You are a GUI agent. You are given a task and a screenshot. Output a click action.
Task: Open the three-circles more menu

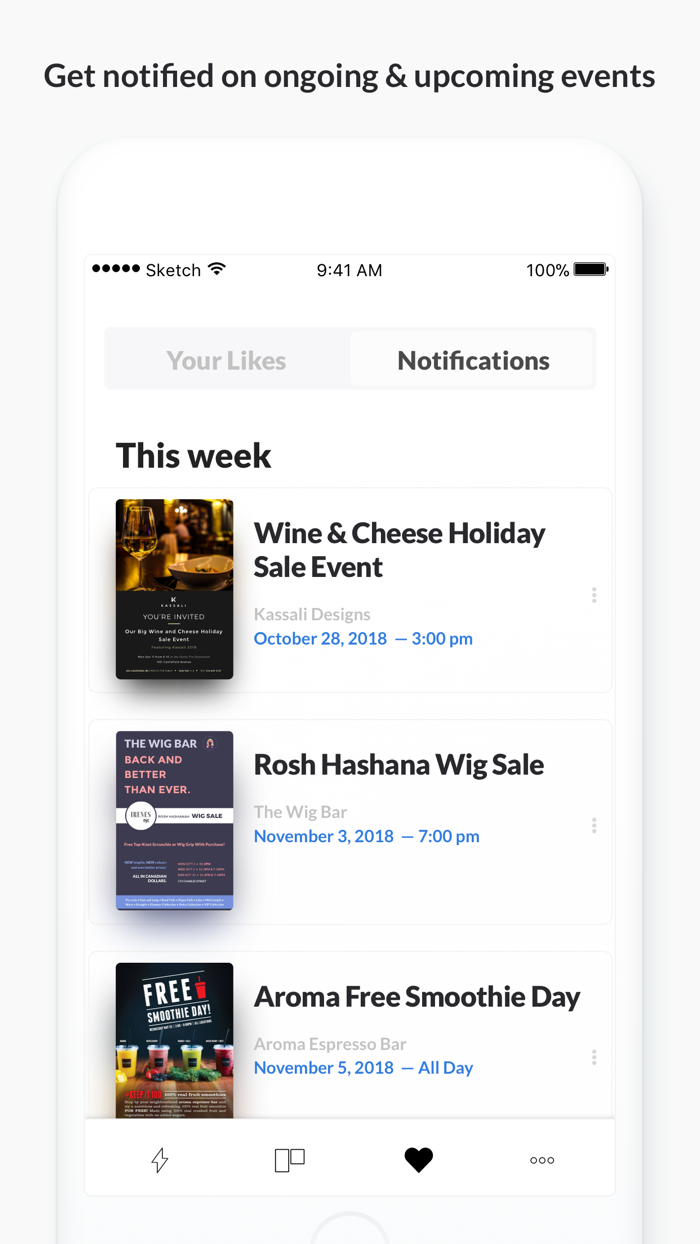(x=542, y=1160)
